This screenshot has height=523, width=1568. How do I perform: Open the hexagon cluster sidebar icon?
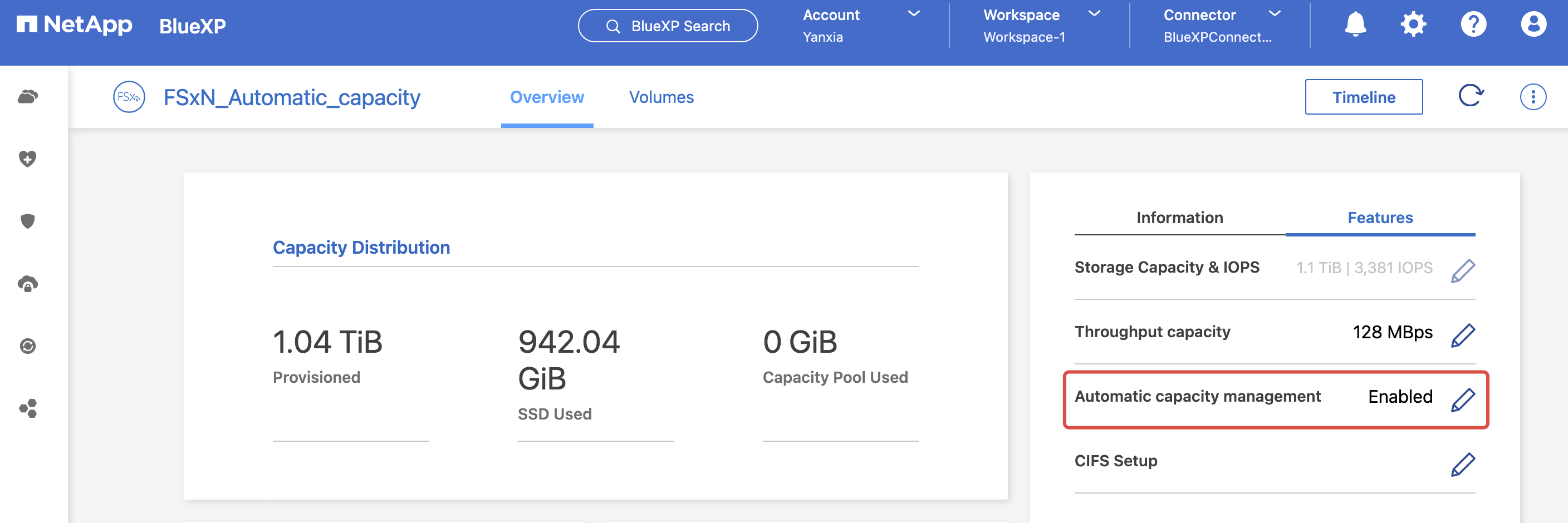pos(28,408)
